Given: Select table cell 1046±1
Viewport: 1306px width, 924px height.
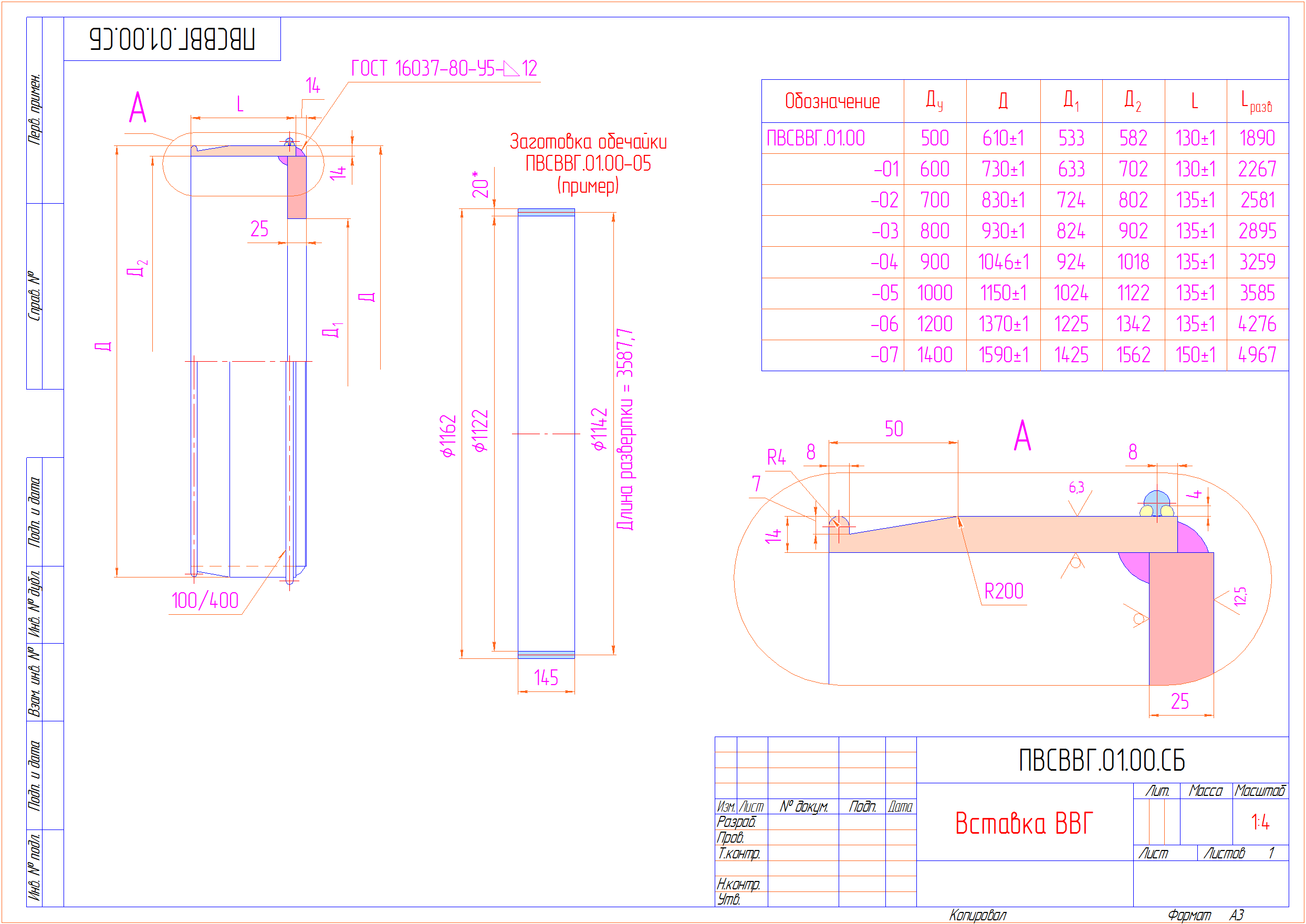Looking at the screenshot, I should point(1003,262).
